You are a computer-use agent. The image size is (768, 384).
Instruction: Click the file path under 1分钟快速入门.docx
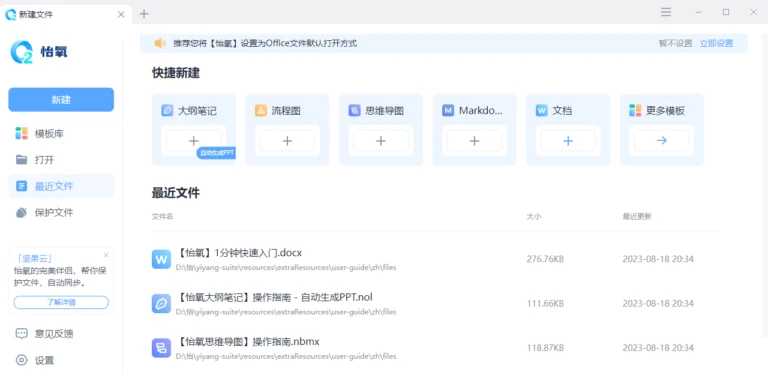tap(286, 267)
